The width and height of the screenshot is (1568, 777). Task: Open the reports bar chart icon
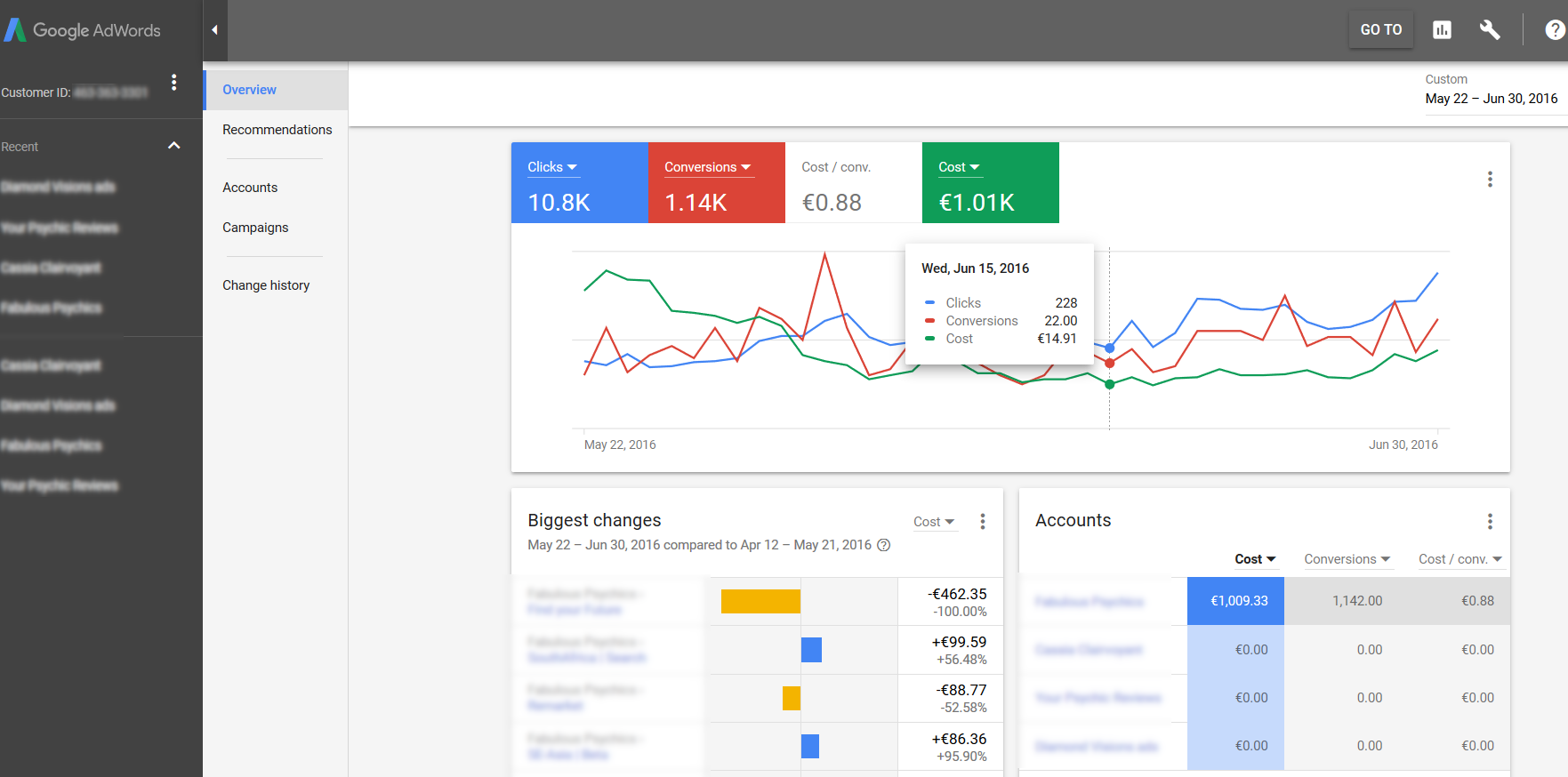(1442, 30)
